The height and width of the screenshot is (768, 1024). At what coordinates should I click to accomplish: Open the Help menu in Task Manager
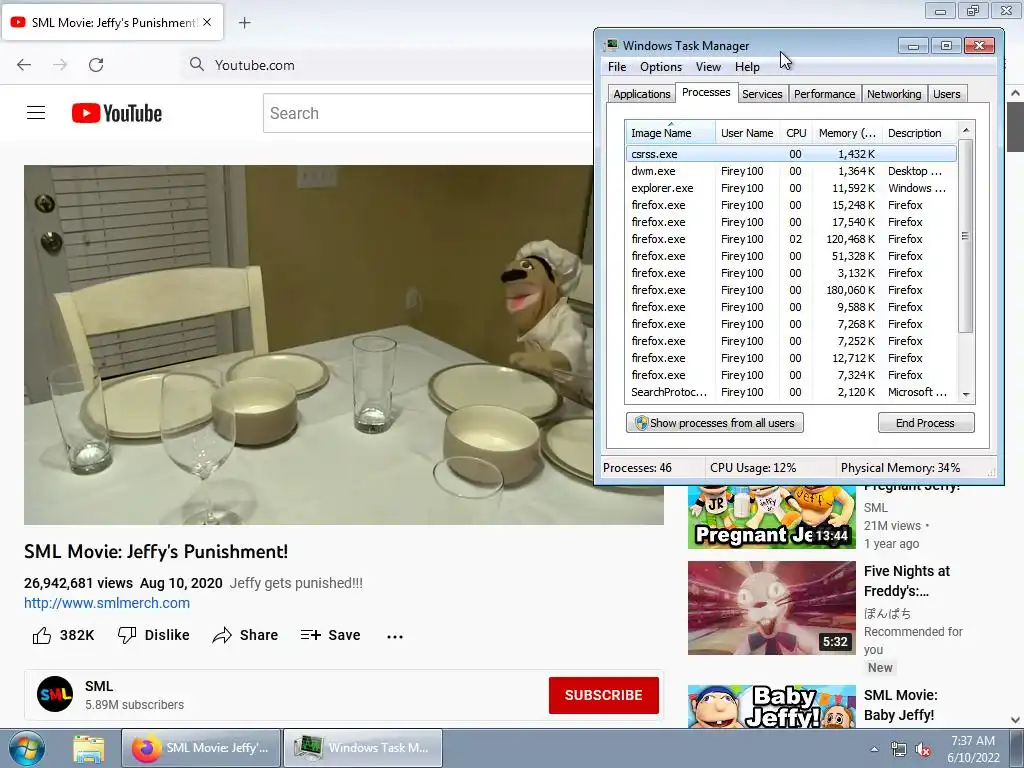(x=747, y=67)
